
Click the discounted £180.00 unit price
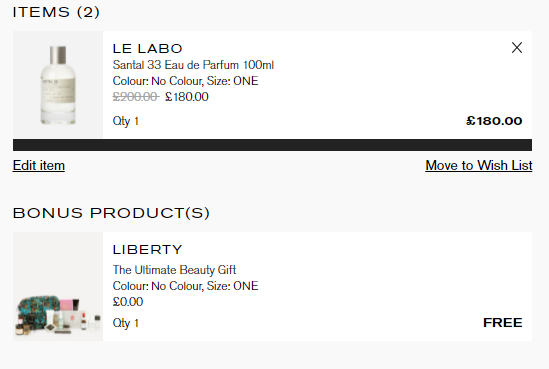(x=187, y=97)
